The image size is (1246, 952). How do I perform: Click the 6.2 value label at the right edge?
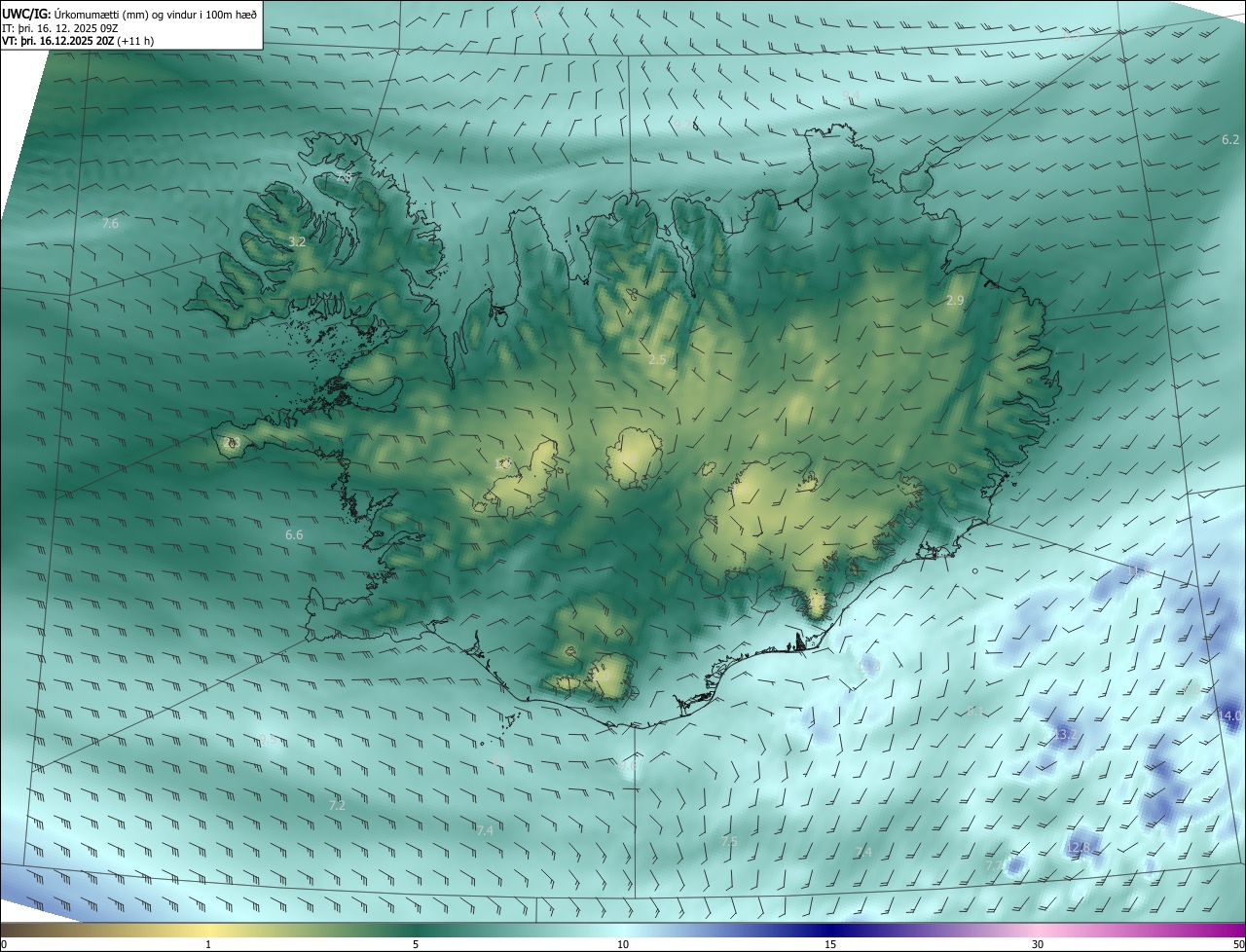tap(1230, 140)
